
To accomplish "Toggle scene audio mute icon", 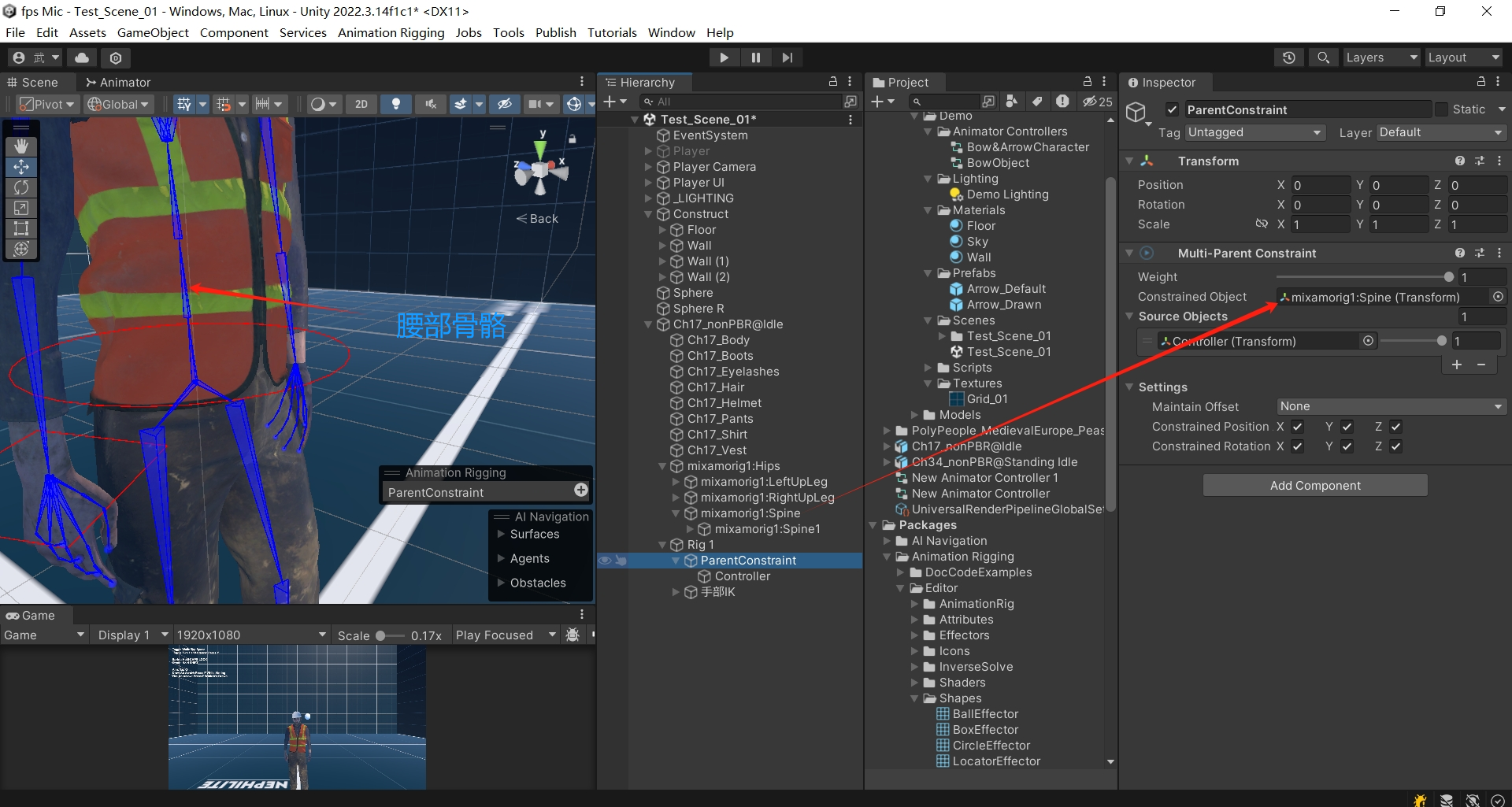I will pyautogui.click(x=431, y=104).
